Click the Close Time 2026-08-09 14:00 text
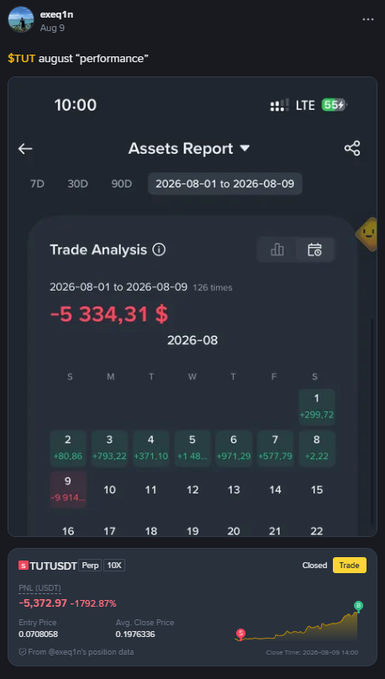This screenshot has height=679, width=385. click(312, 653)
